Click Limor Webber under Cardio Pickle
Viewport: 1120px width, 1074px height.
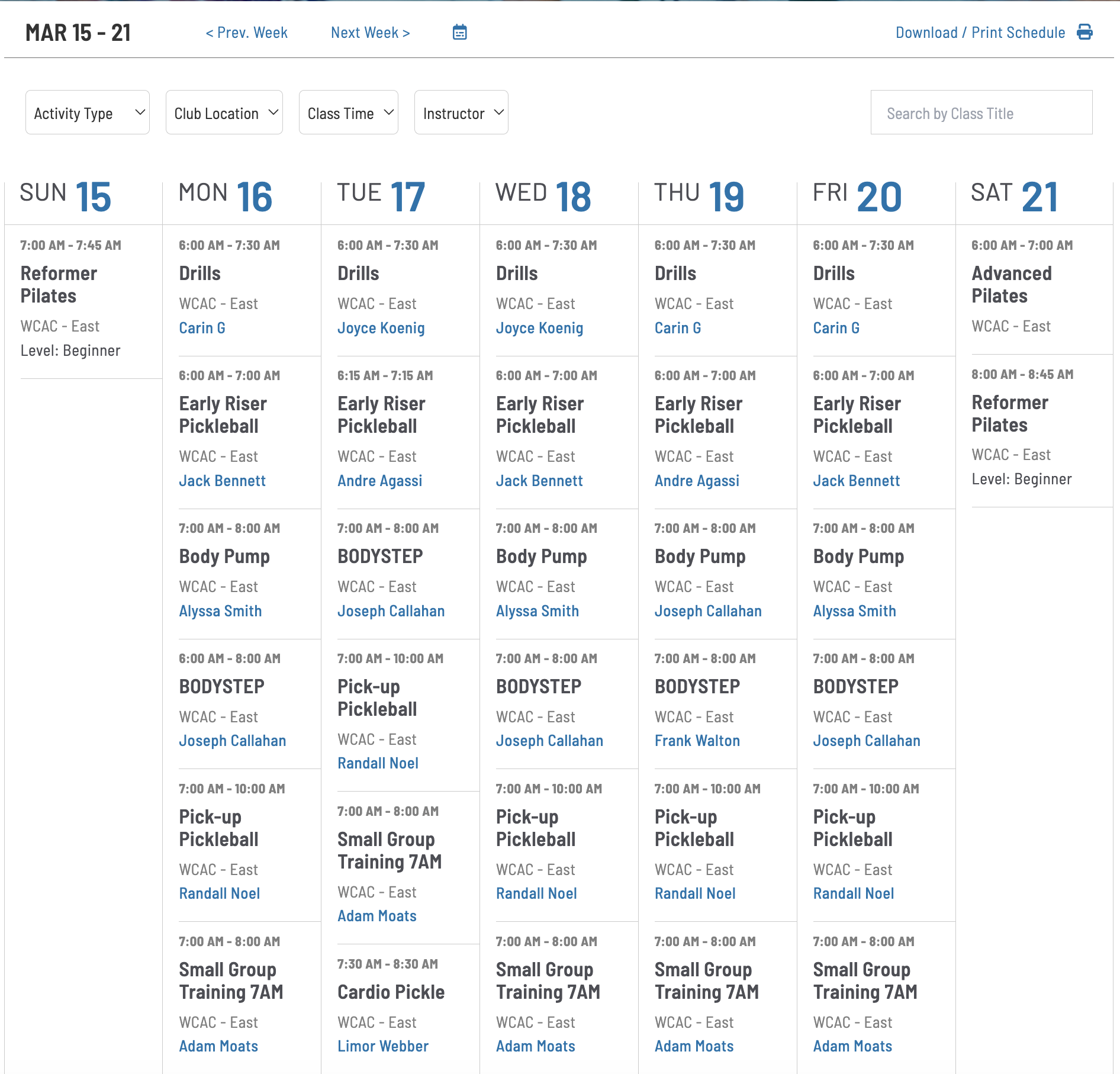click(382, 1046)
